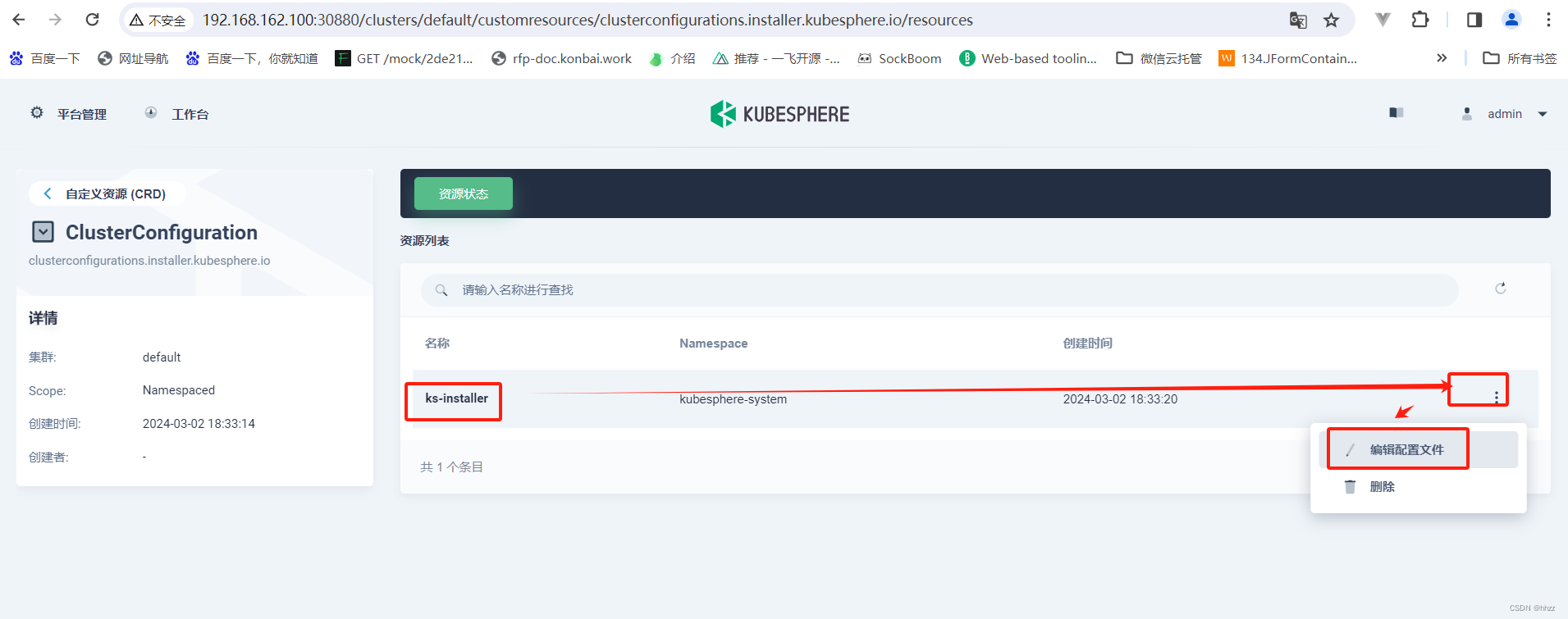The width and height of the screenshot is (1568, 619).
Task: Go back to 自定义资源 (CRD) list
Action: click(x=107, y=193)
